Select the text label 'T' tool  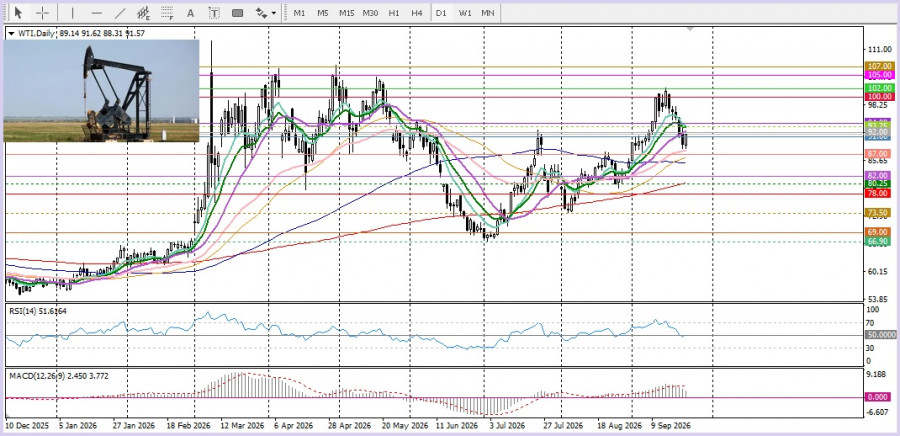[x=214, y=13]
